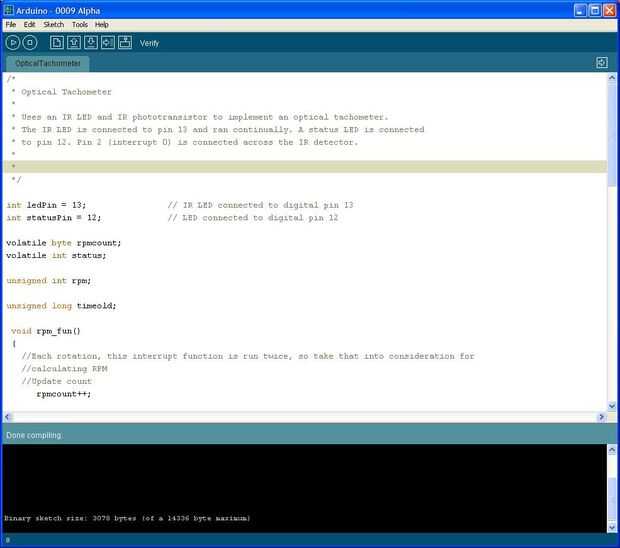This screenshot has width=620, height=548.
Task: Click the Upload to I/O Board icon
Action: pyautogui.click(x=108, y=43)
